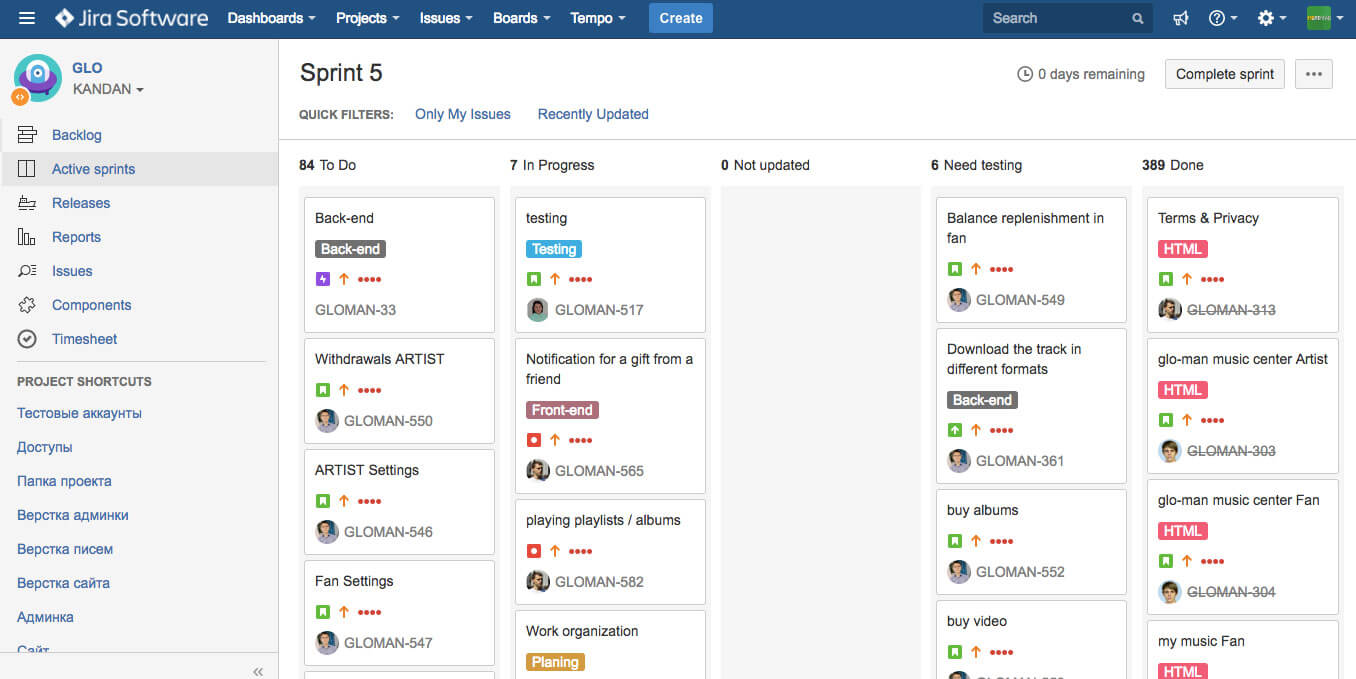Viewport: 1356px width, 679px height.
Task: Click the Jira Software logo
Action: click(131, 17)
